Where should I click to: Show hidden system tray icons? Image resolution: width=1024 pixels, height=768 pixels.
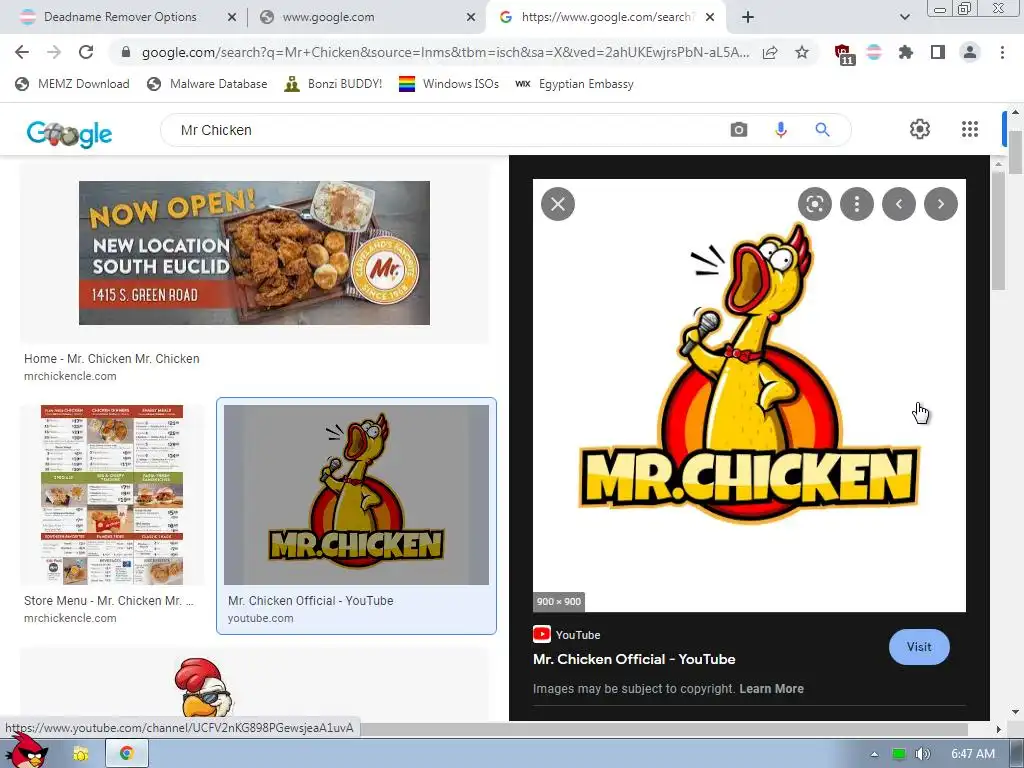click(x=874, y=754)
